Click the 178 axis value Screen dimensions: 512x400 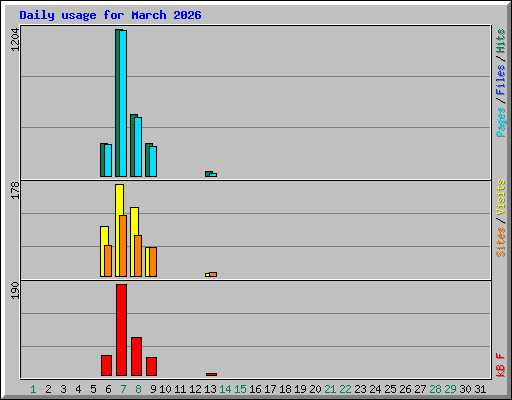pyautogui.click(x=15, y=190)
